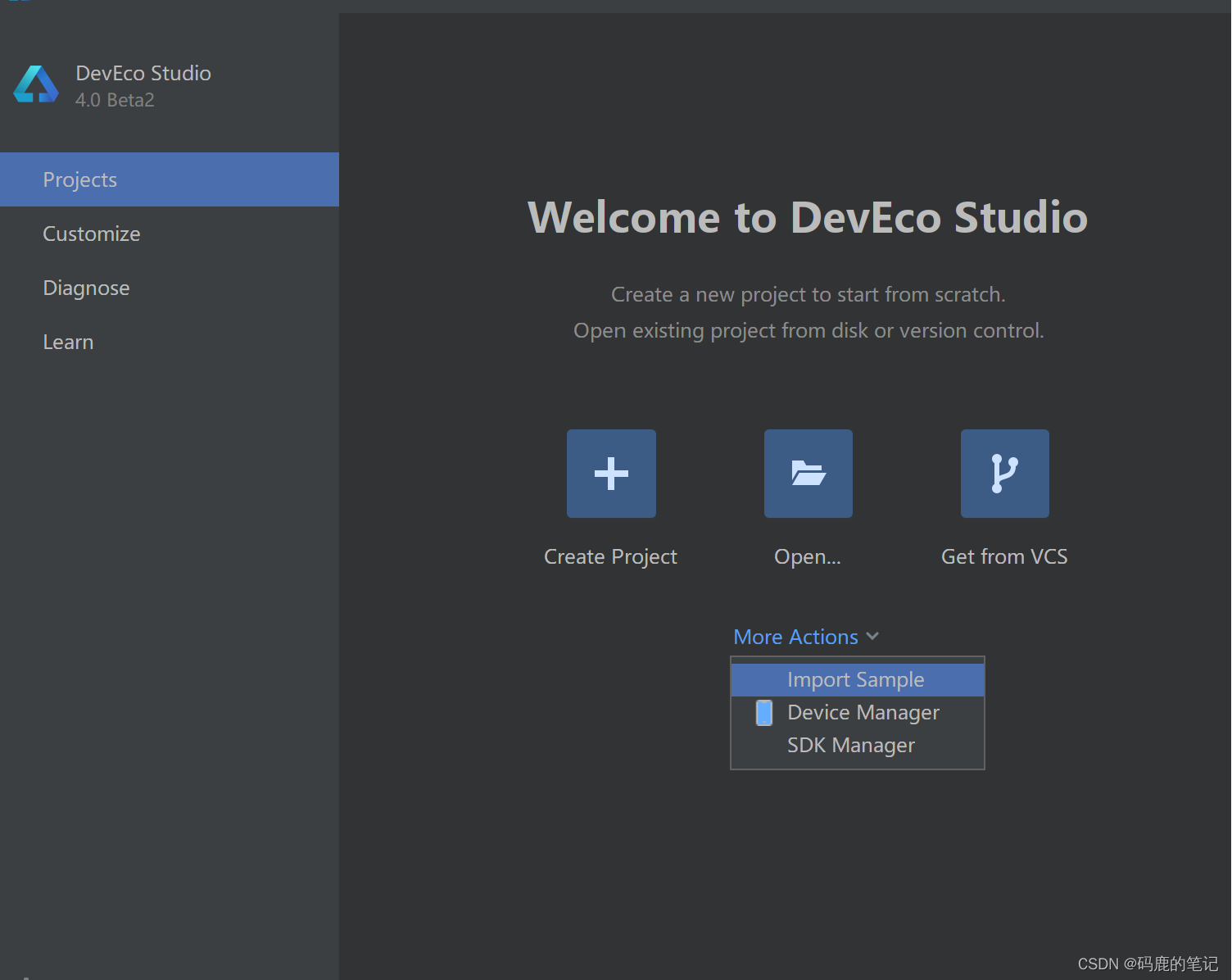Open Device Manager from the dropdown list

(863, 713)
